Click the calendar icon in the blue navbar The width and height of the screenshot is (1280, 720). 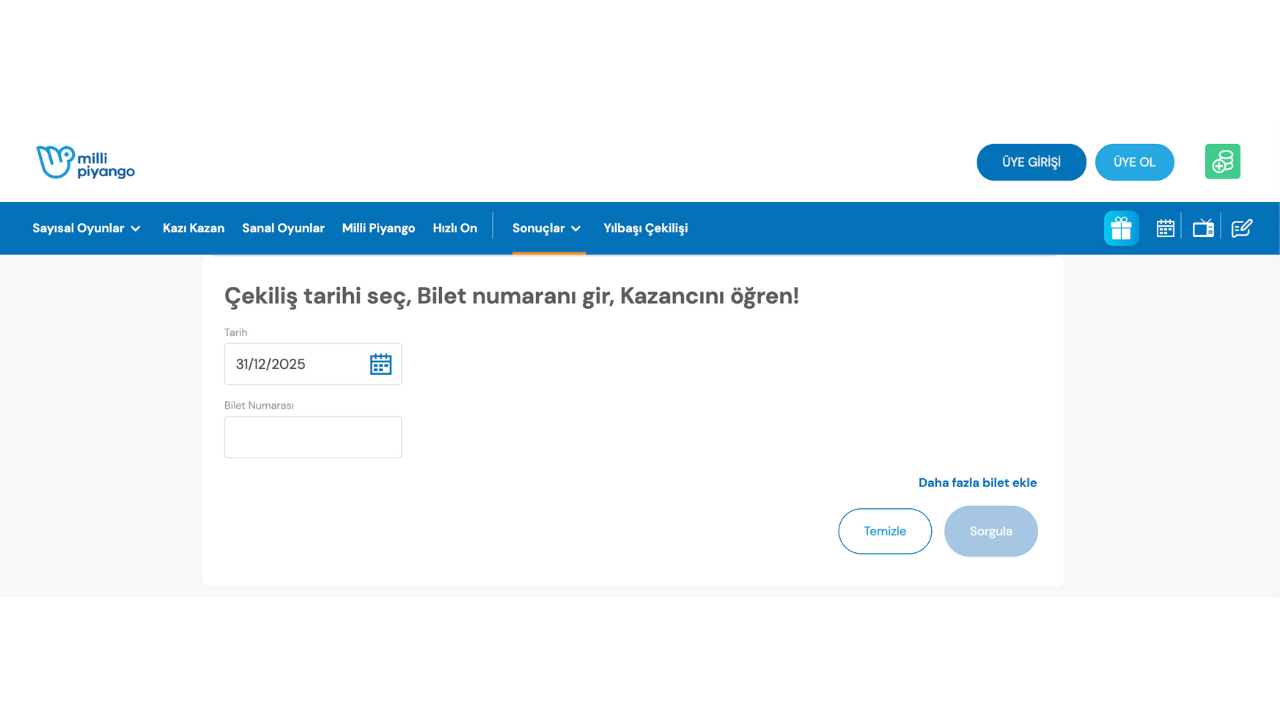(x=1165, y=228)
